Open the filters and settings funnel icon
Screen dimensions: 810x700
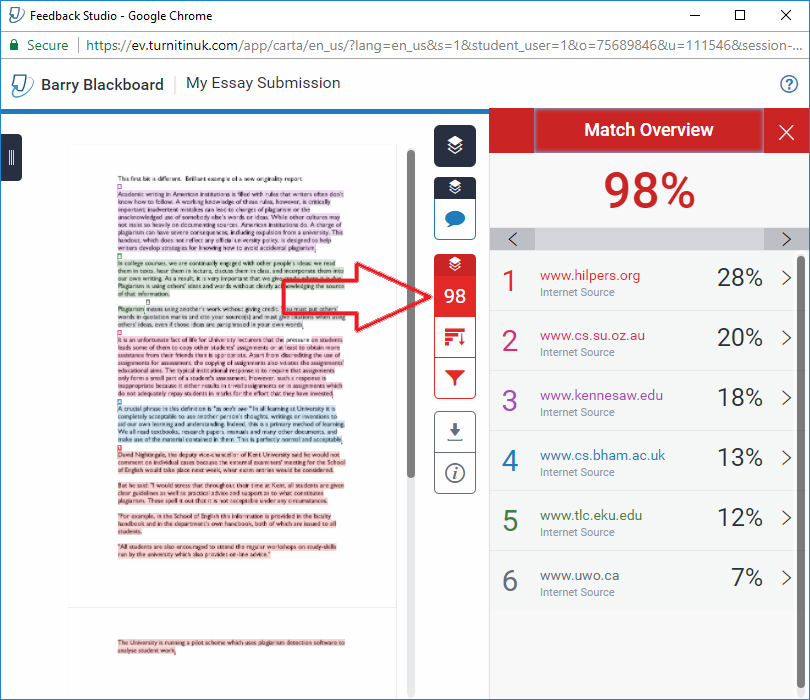pos(455,378)
